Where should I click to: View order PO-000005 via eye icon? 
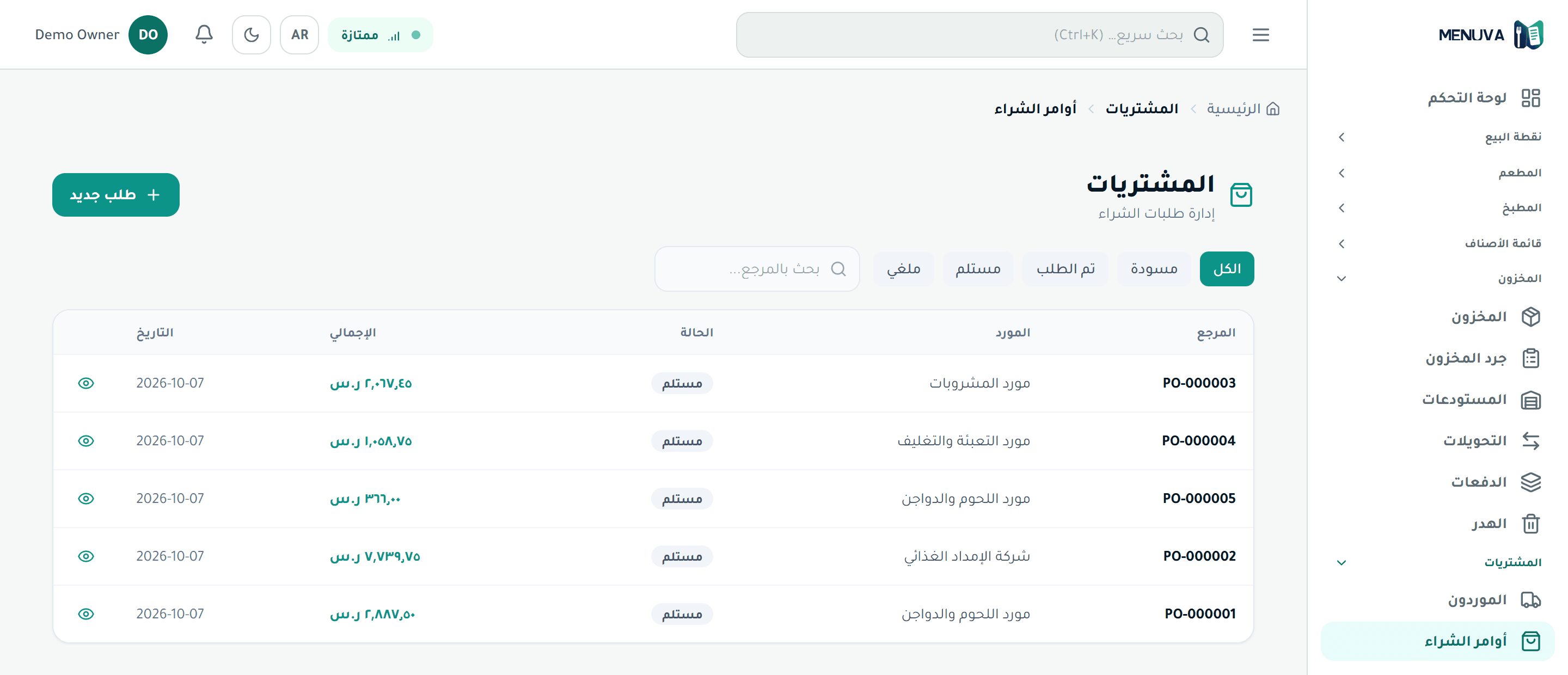pos(86,499)
